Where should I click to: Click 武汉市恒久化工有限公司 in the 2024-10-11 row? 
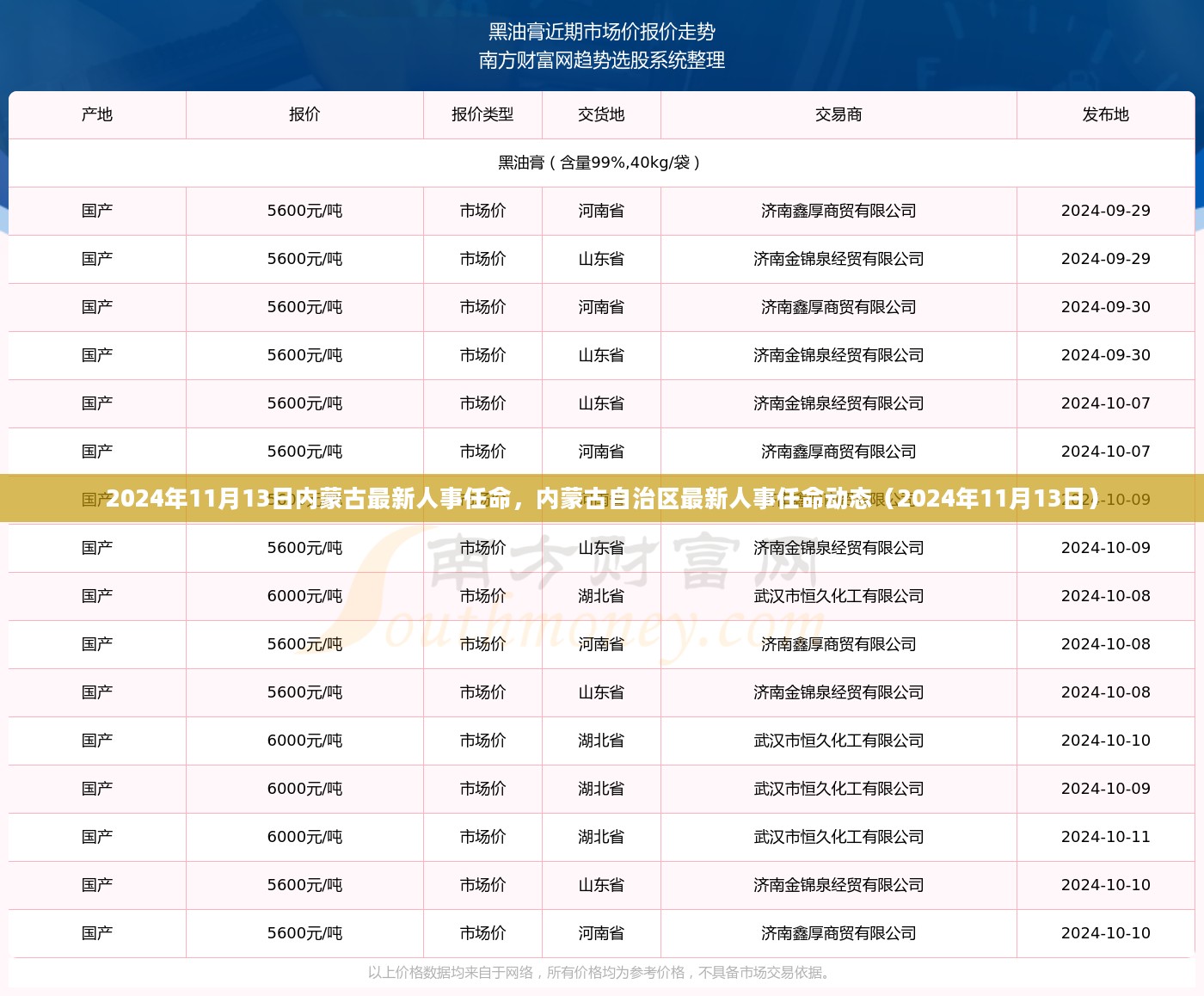pos(838,837)
